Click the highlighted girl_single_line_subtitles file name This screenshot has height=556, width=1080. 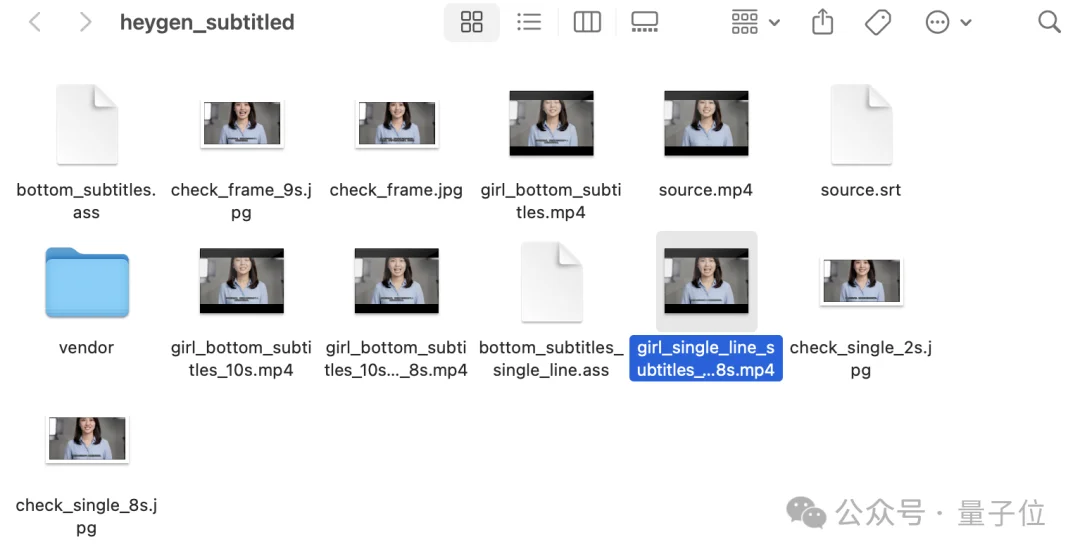(706, 358)
